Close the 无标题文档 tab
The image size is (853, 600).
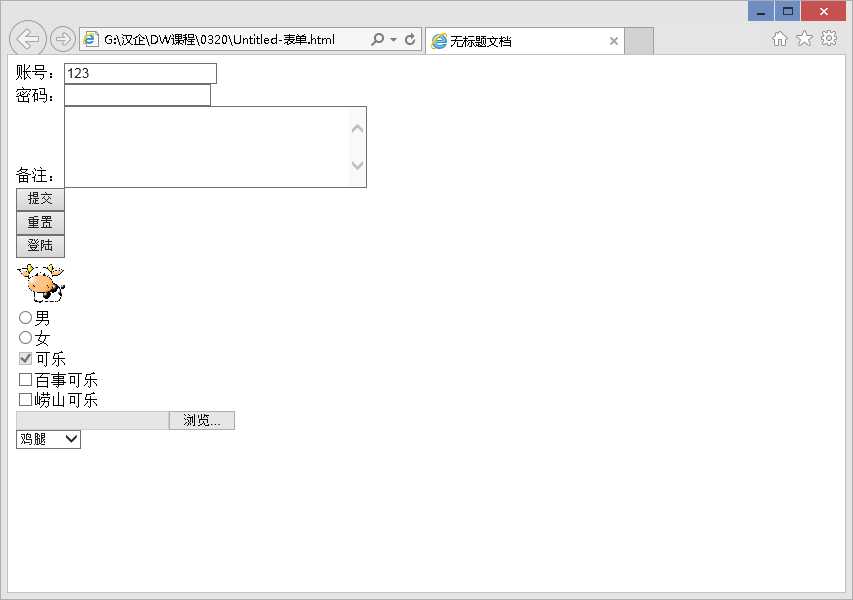pyautogui.click(x=614, y=41)
